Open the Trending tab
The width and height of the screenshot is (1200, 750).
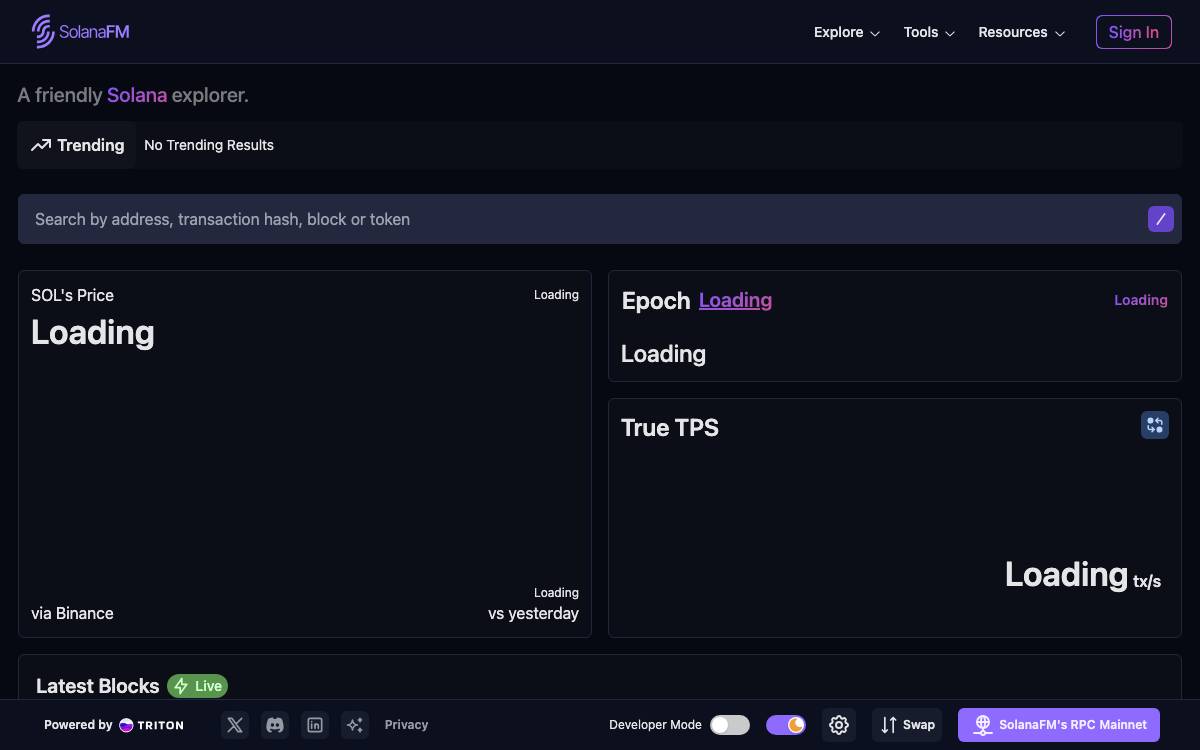tap(77, 145)
